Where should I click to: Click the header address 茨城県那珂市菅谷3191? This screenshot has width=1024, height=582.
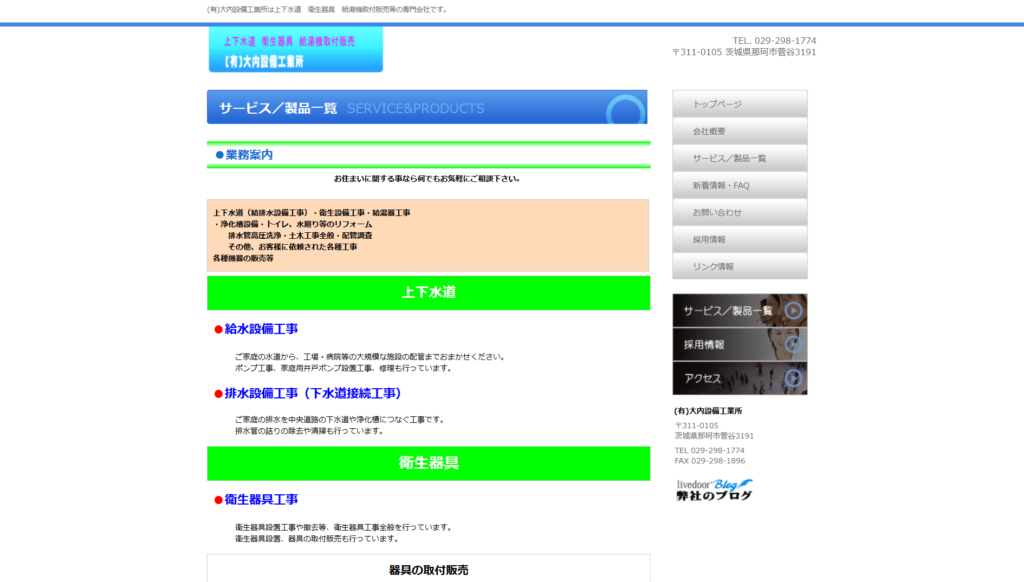[x=771, y=52]
